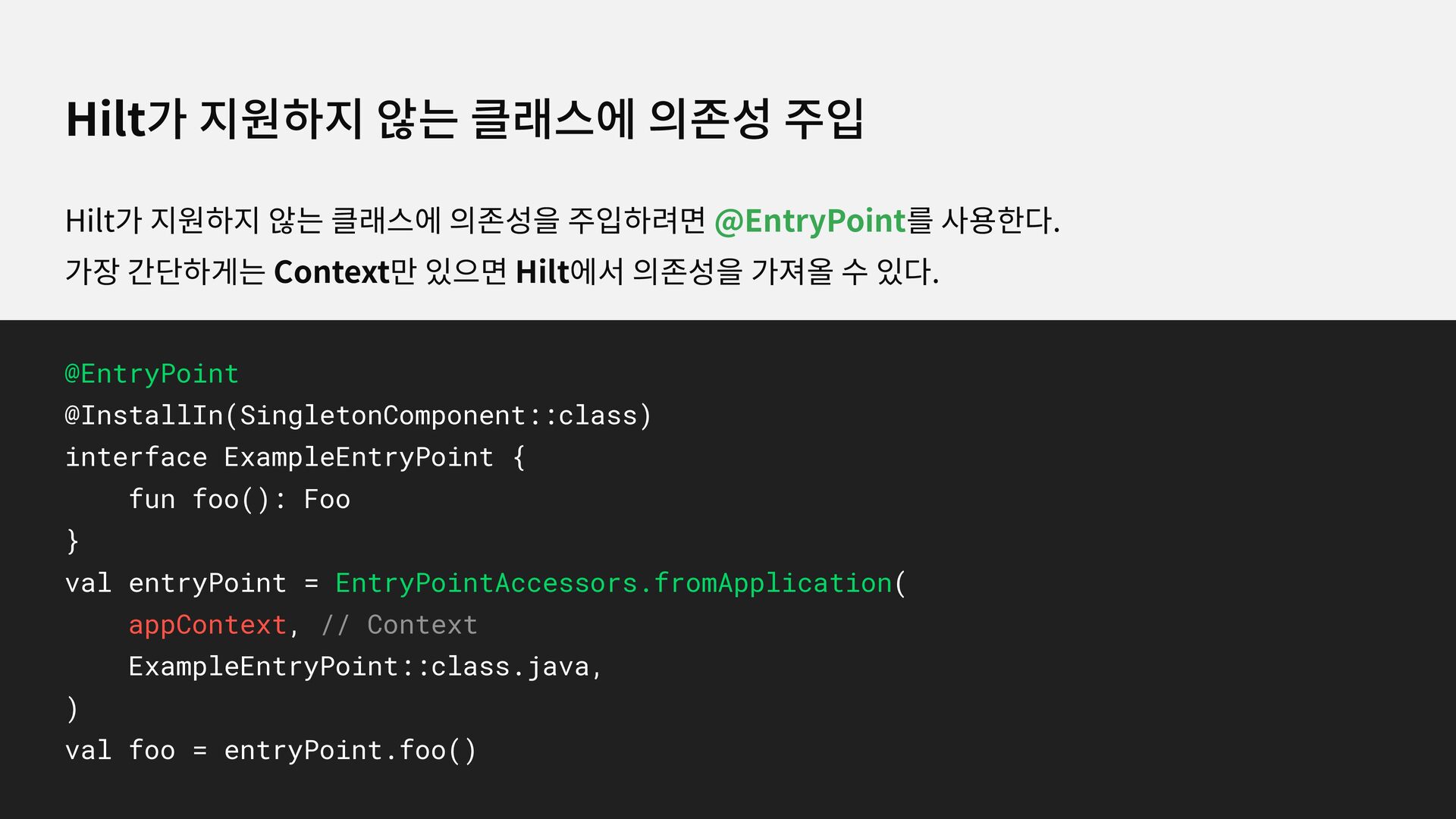The height and width of the screenshot is (819, 1456).
Task: Click the fun foo(): Foo declaration line
Action: [x=239, y=500]
